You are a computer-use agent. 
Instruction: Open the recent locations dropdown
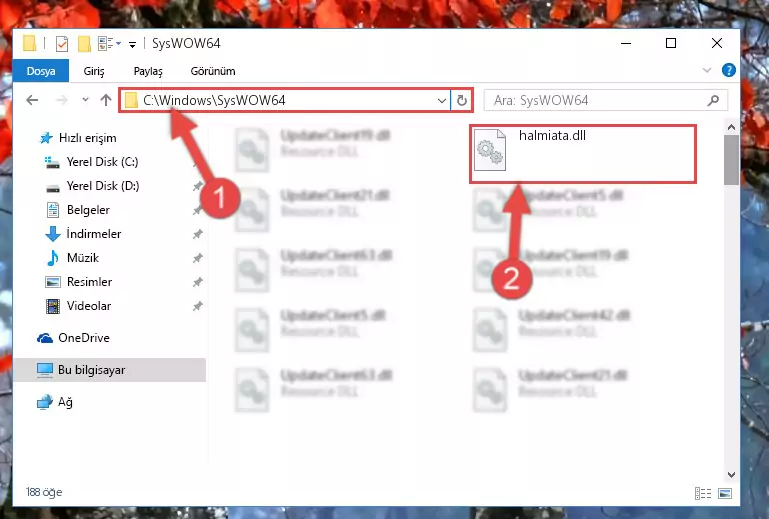click(85, 100)
